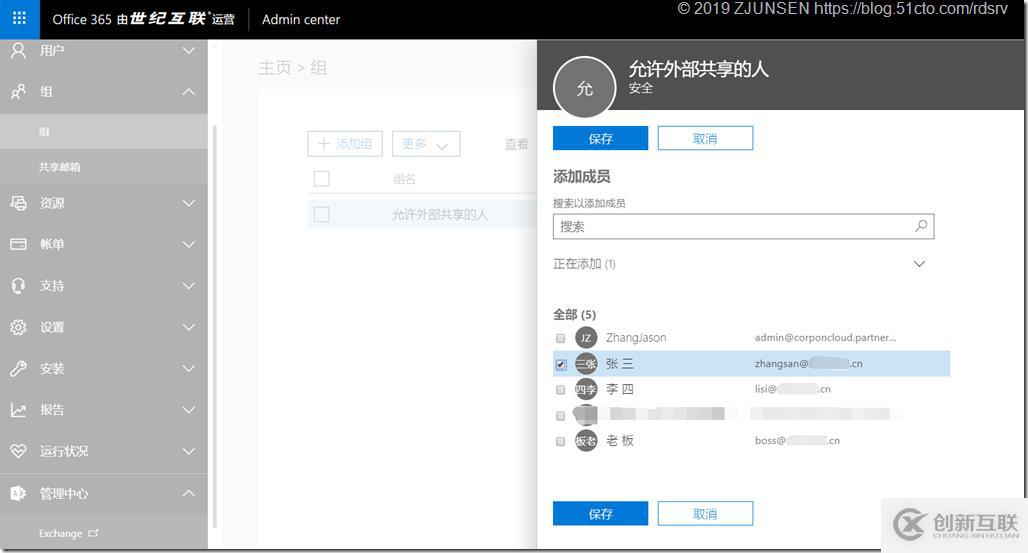Screen dimensions: 1028x553
Task: Click the boss@ email address
Action: (x=797, y=441)
